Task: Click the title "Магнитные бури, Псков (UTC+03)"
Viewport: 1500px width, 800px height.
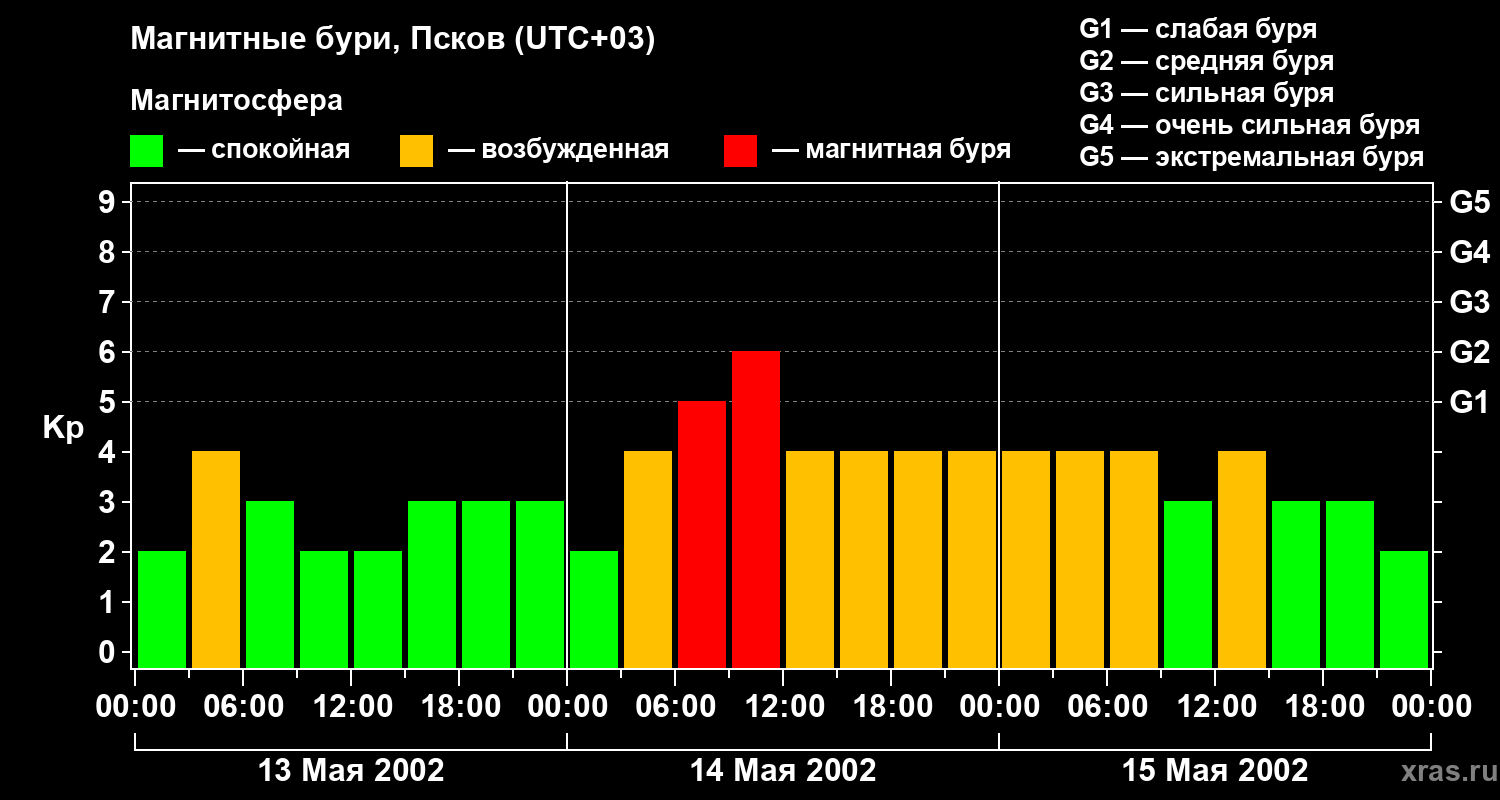Action: tap(393, 41)
